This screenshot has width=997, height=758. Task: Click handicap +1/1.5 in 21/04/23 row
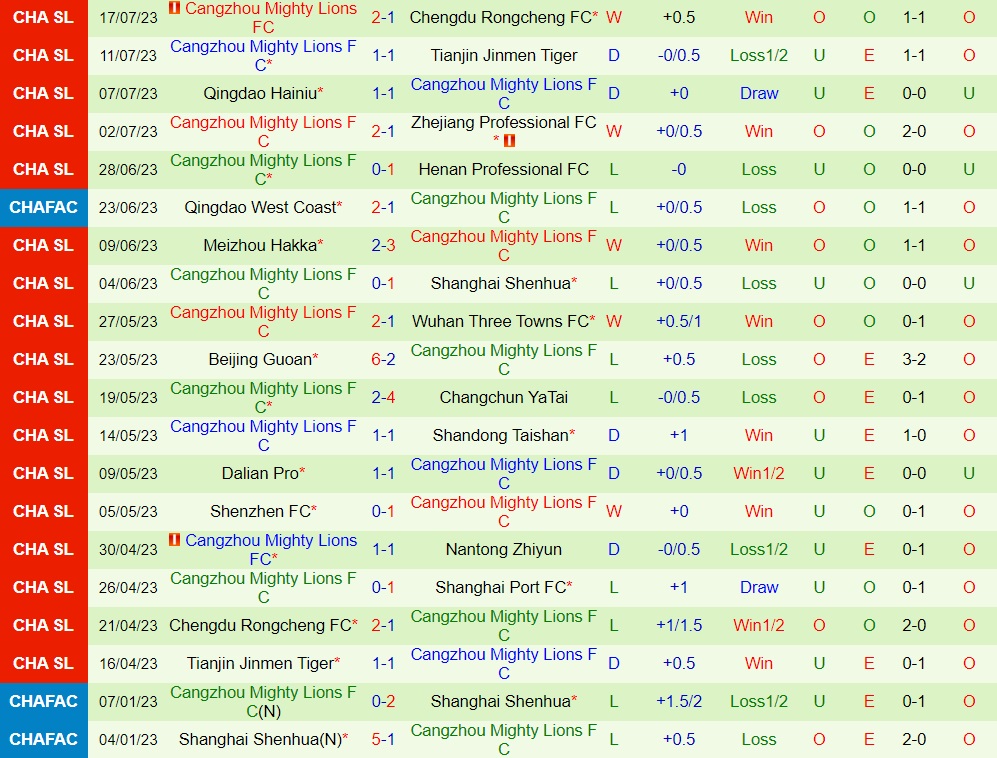679,625
